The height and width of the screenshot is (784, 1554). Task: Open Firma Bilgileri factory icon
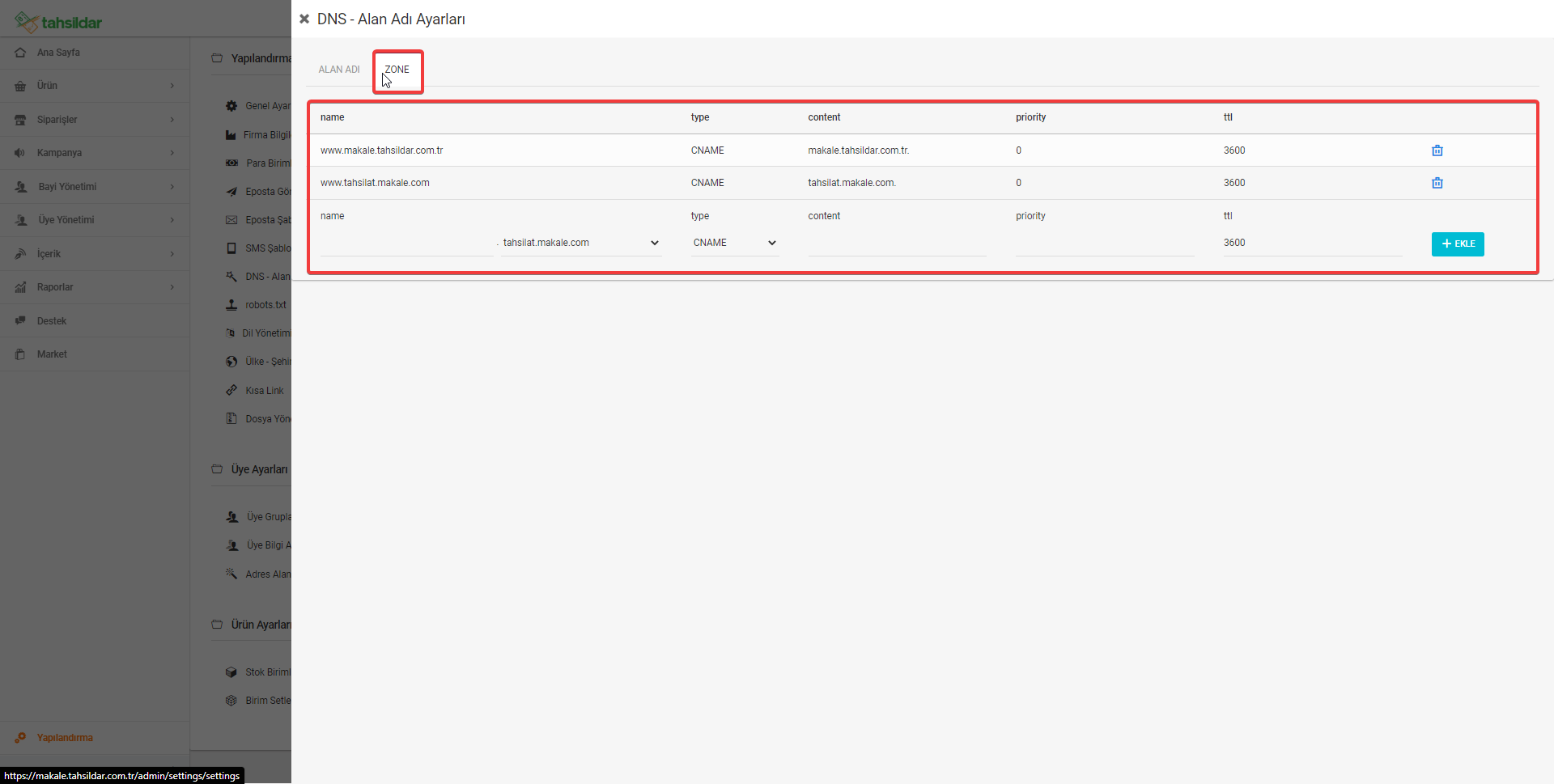click(x=231, y=135)
